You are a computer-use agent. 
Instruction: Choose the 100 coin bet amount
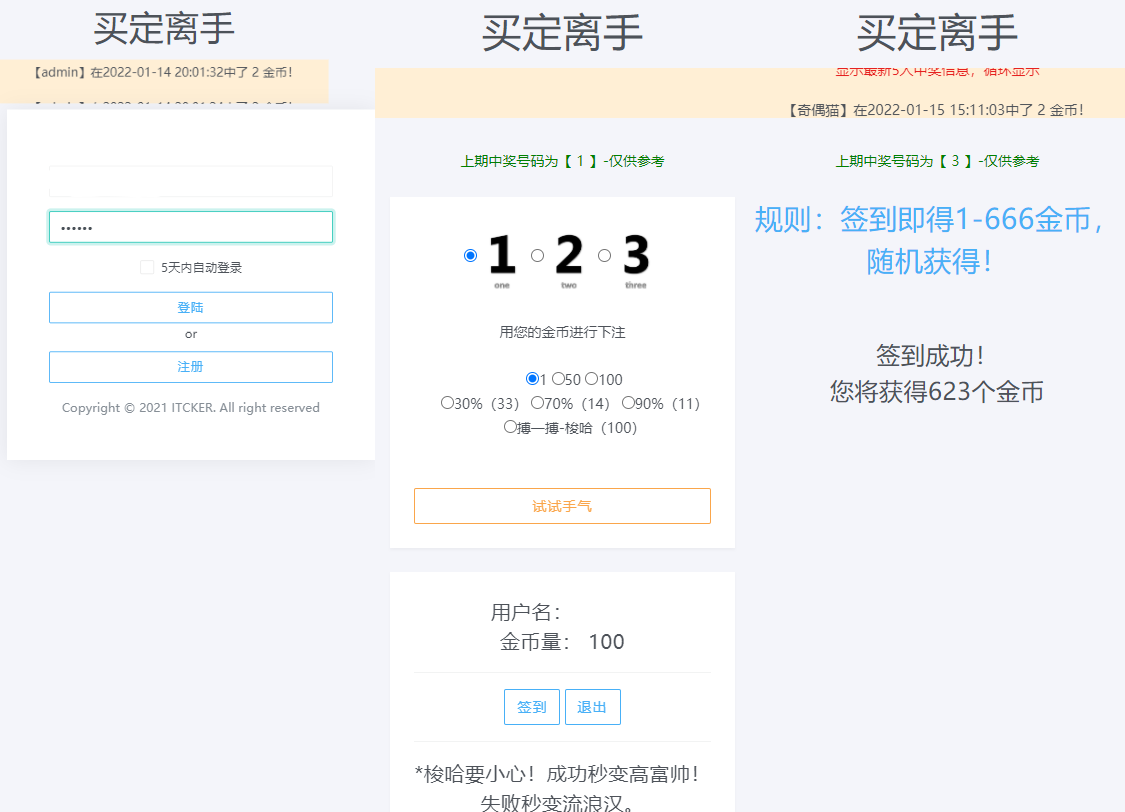(x=591, y=378)
